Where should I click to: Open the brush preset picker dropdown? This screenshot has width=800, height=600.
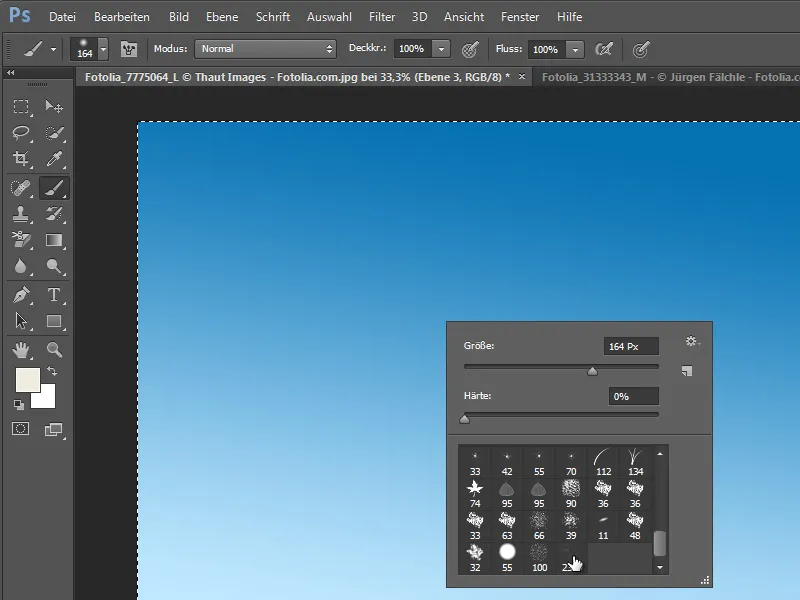coord(104,49)
